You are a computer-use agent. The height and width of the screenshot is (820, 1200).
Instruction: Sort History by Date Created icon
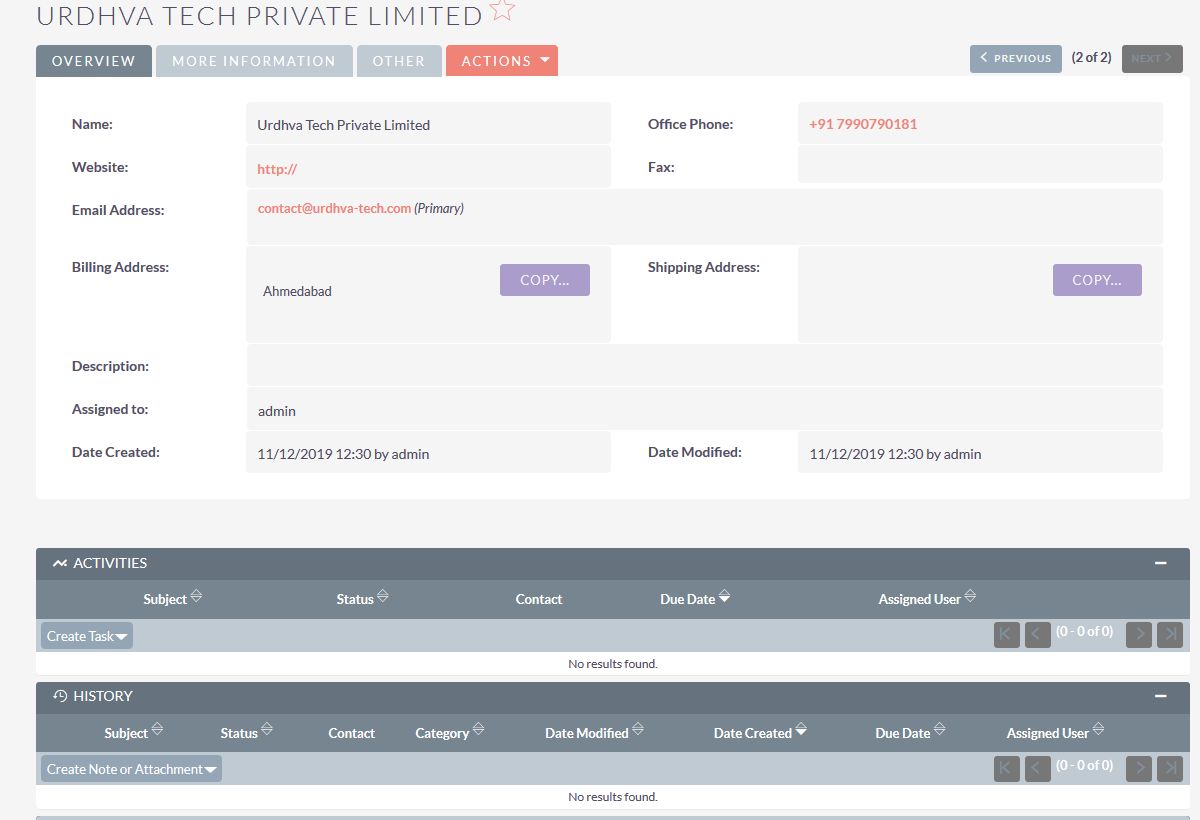pyautogui.click(x=801, y=731)
